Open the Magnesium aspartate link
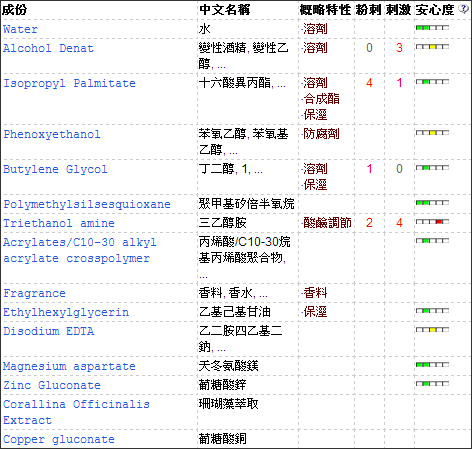The height and width of the screenshot is (449, 472). click(x=69, y=366)
